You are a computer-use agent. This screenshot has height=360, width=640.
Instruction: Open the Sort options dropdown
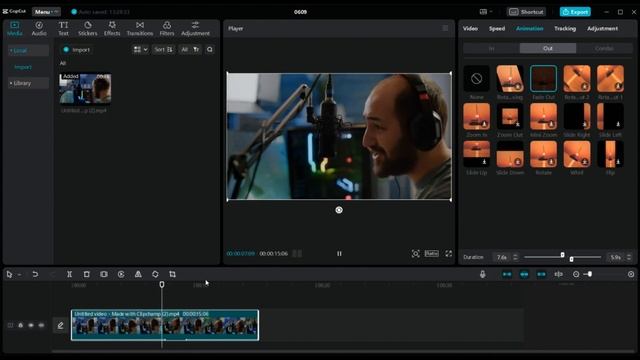[163, 50]
